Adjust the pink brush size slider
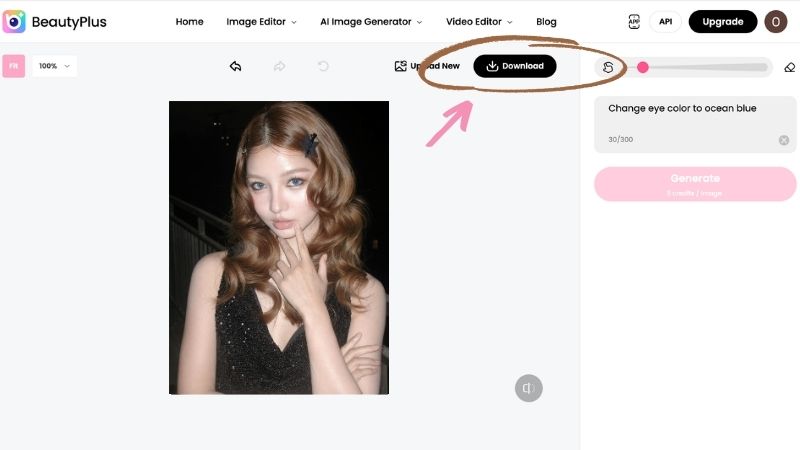800x450 pixels. tap(643, 67)
